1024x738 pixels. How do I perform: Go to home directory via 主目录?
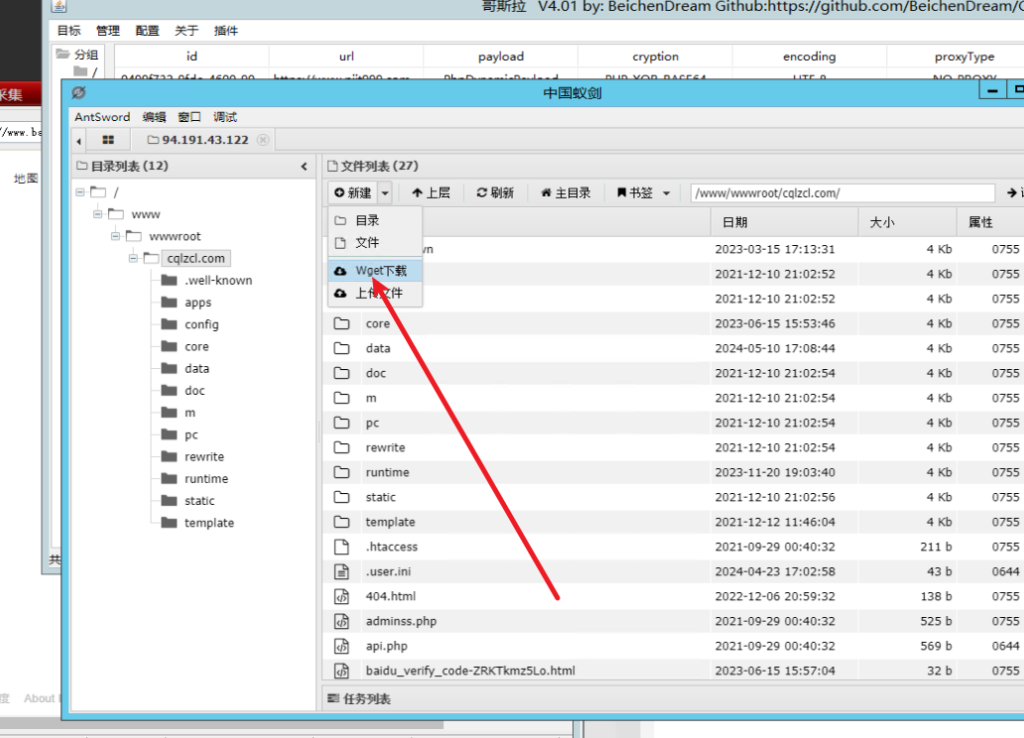pyautogui.click(x=565, y=193)
